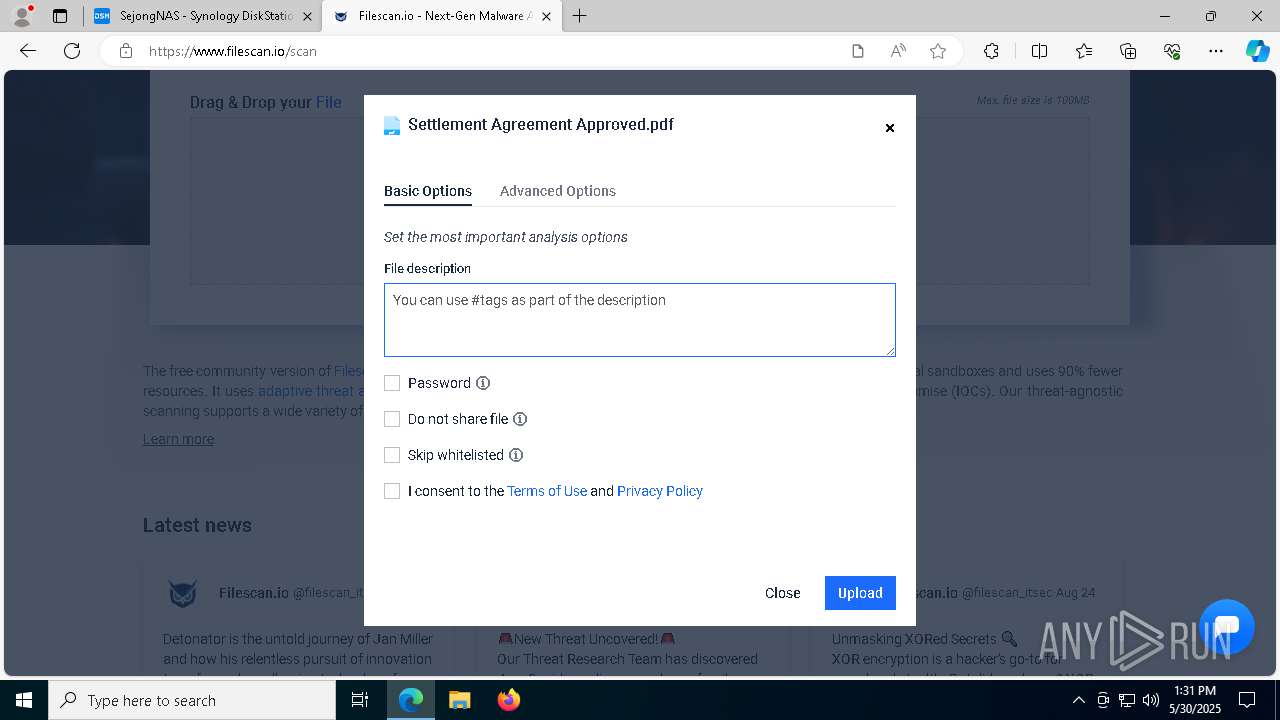Viewport: 1280px width, 720px height.
Task: Click the PDF file icon beside filename
Action: pos(392,125)
